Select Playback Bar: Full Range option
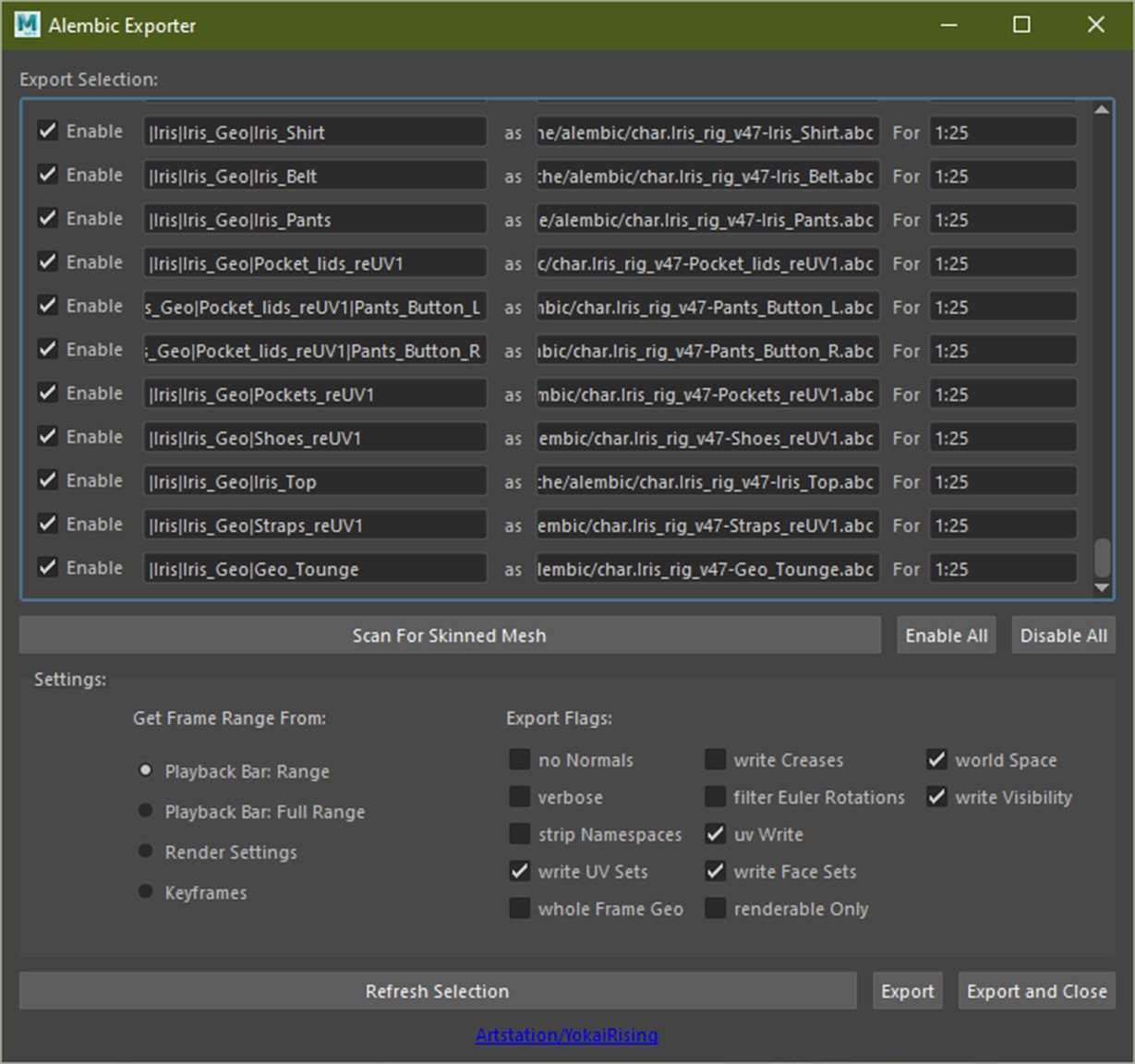Image resolution: width=1135 pixels, height=1064 pixels. [145, 810]
